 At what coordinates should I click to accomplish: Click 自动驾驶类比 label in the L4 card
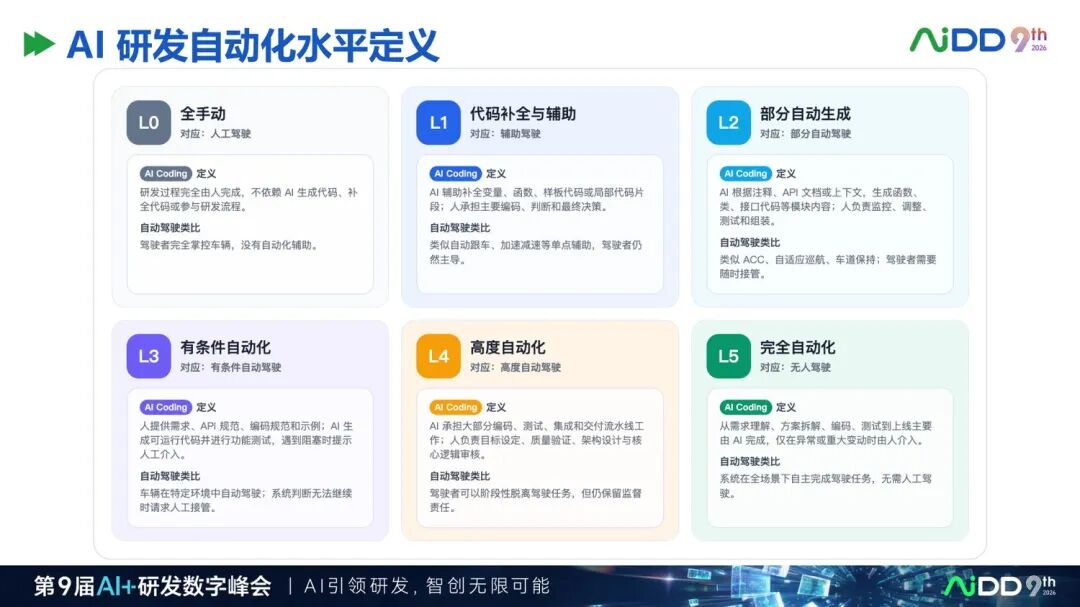click(x=459, y=476)
